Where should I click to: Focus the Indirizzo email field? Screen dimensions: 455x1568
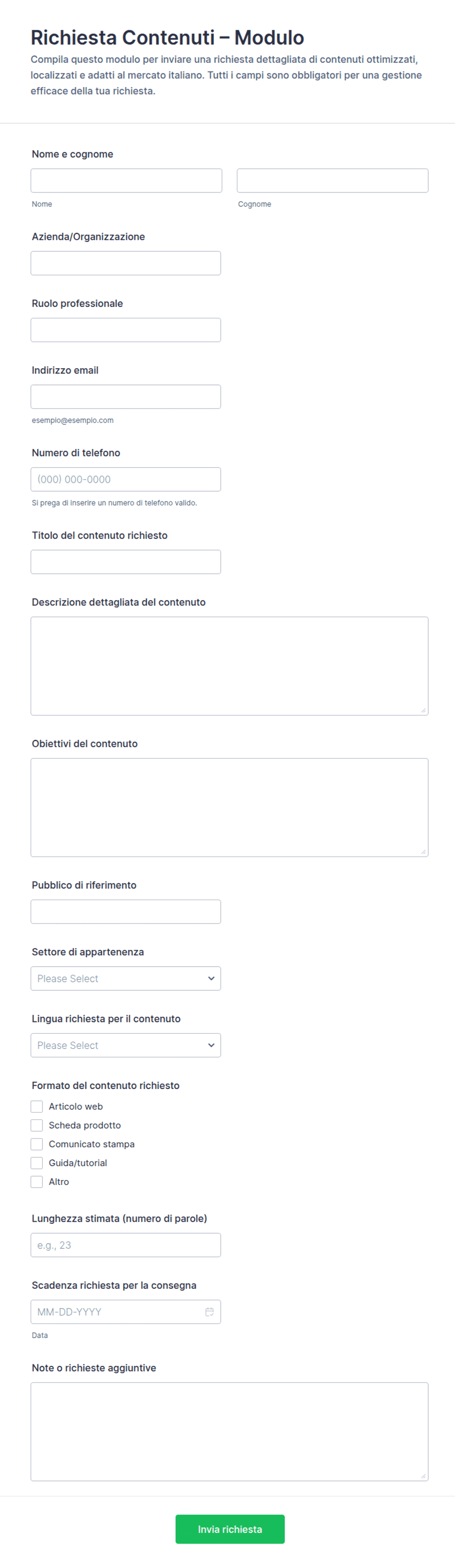click(x=126, y=397)
